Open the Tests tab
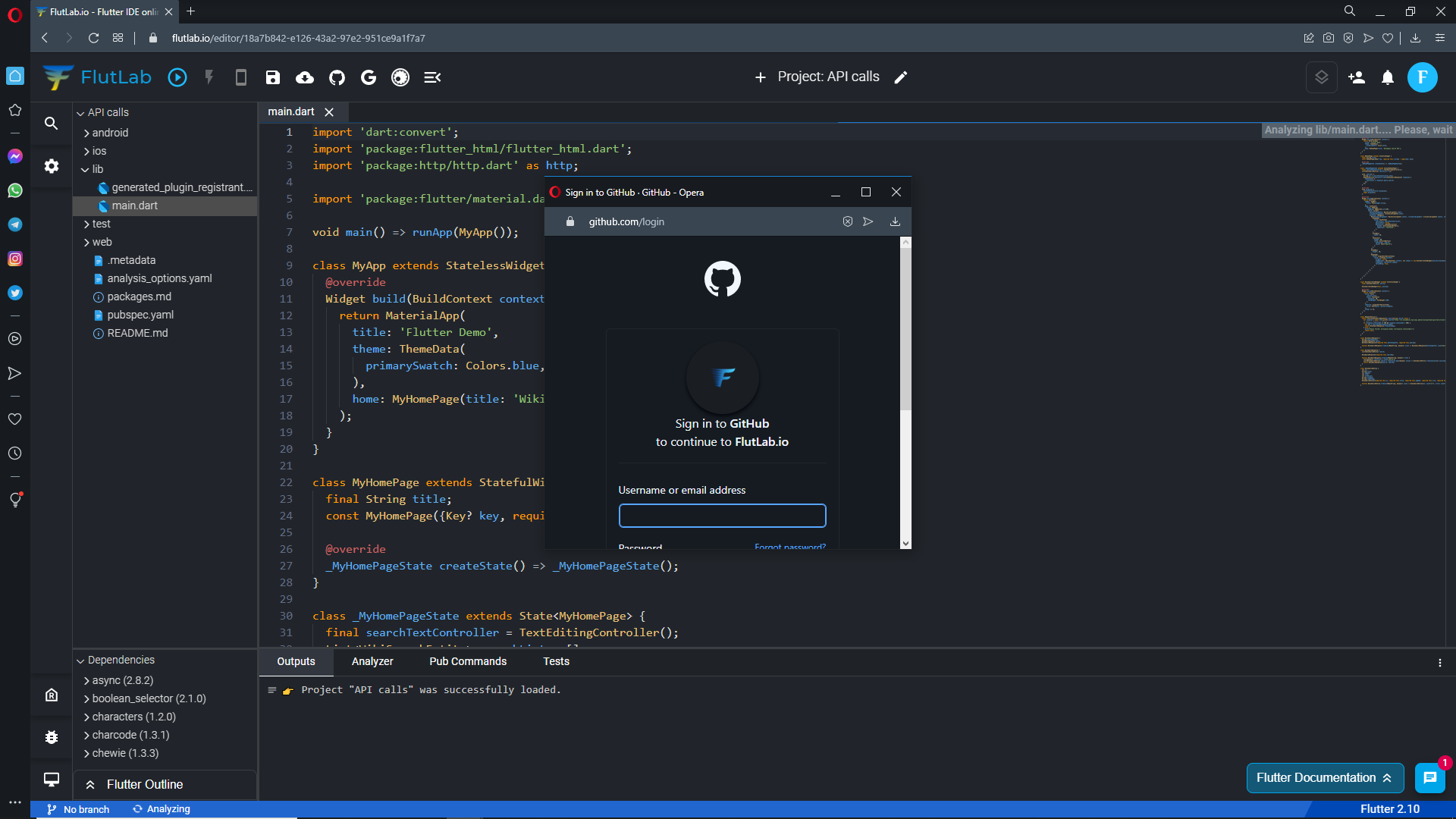The height and width of the screenshot is (819, 1456). (556, 661)
